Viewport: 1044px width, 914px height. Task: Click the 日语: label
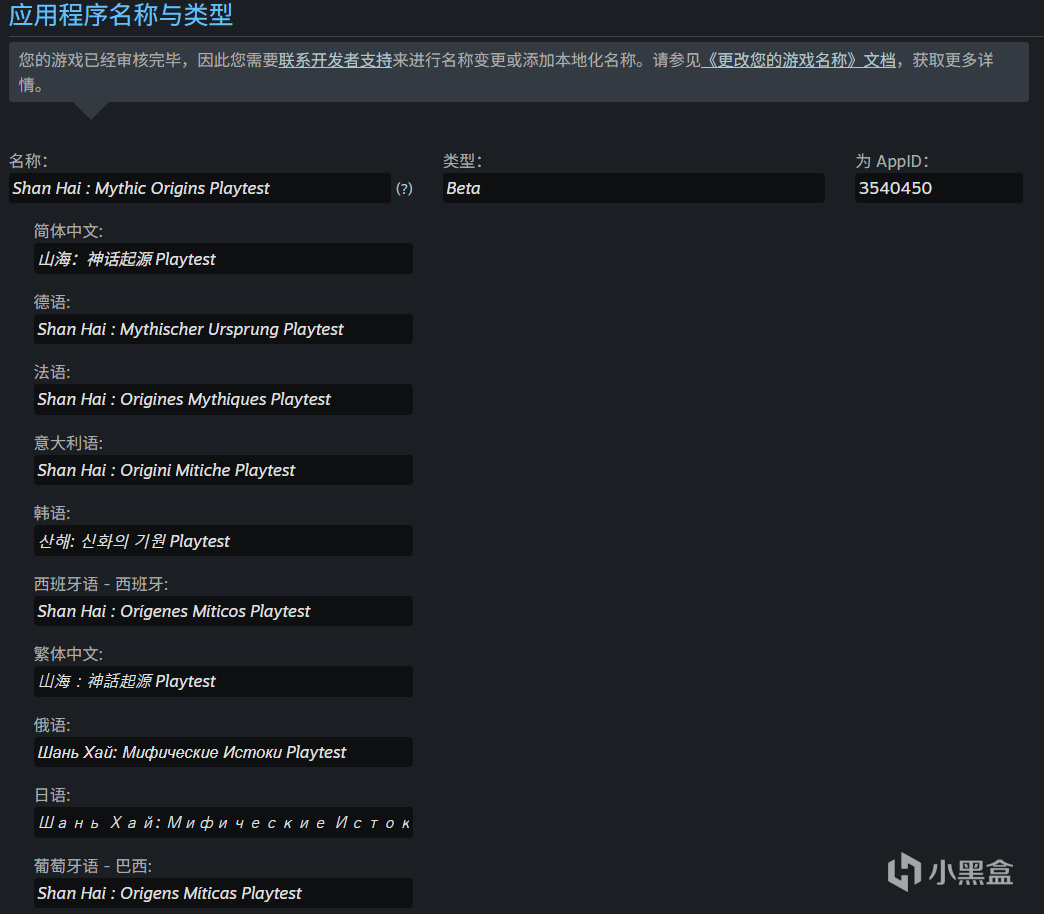pos(52,796)
